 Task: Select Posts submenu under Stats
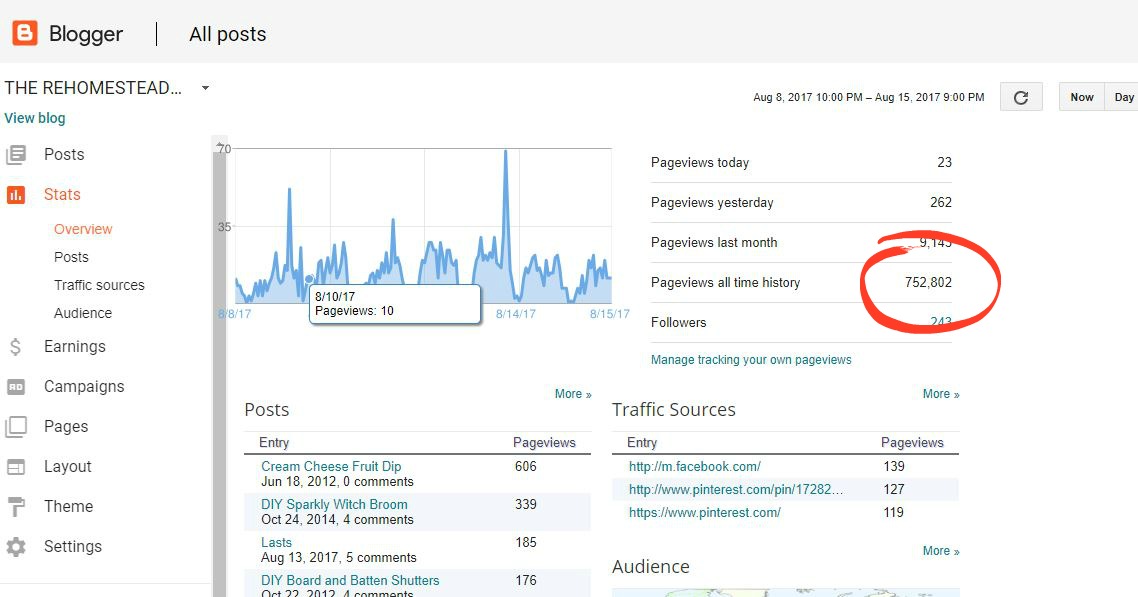71,258
